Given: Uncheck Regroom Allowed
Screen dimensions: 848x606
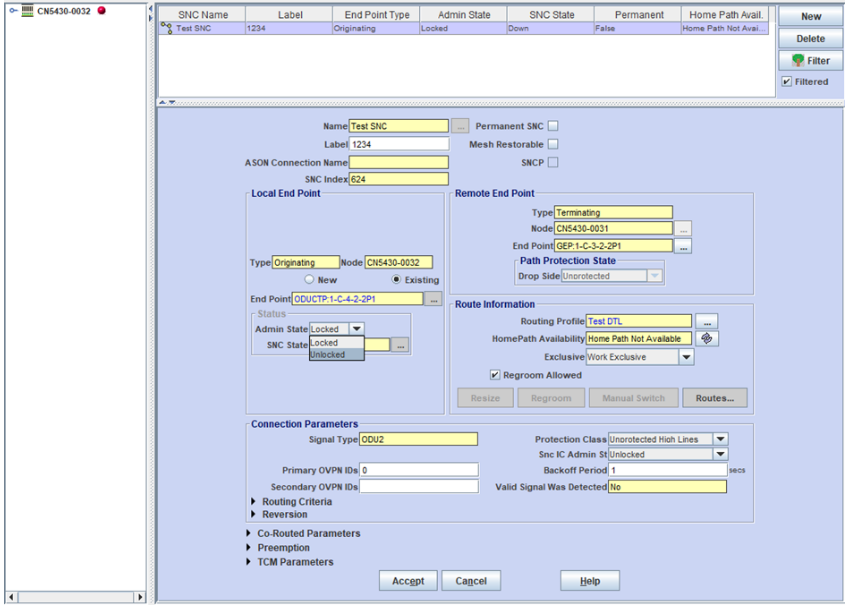Looking at the screenshot, I should pyautogui.click(x=494, y=375).
